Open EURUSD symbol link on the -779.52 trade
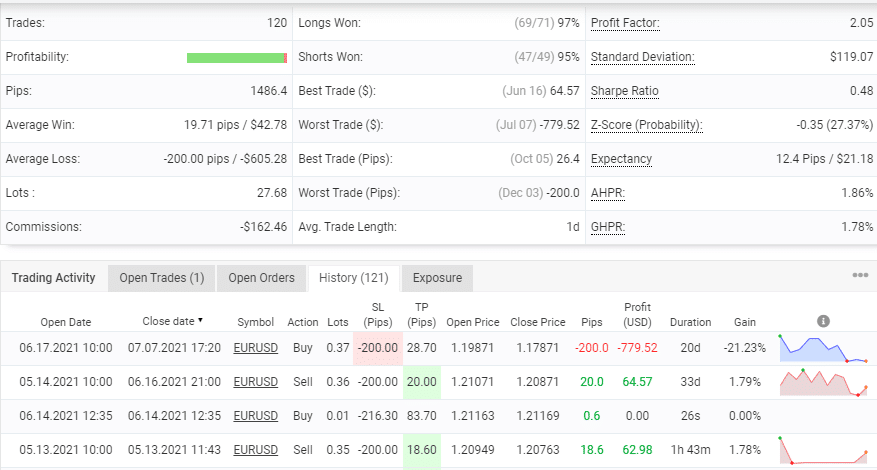The width and height of the screenshot is (877, 470). click(x=255, y=348)
